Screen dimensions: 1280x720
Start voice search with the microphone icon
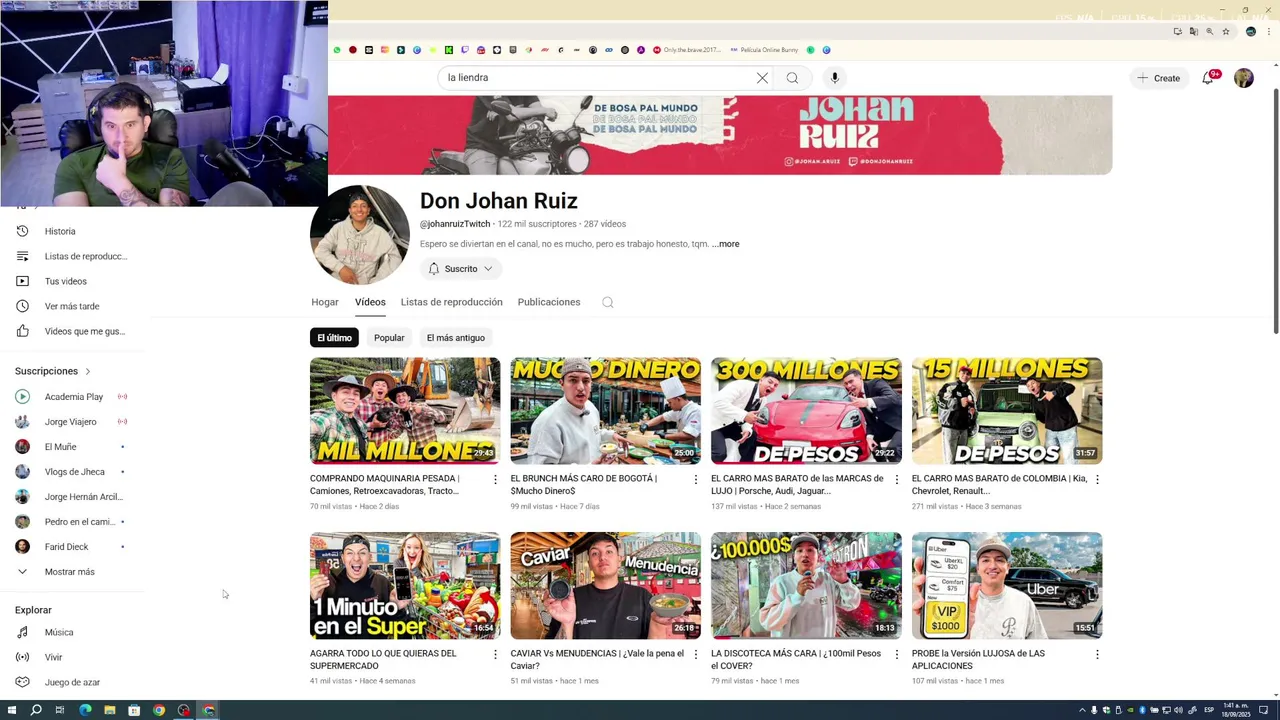coord(834,78)
